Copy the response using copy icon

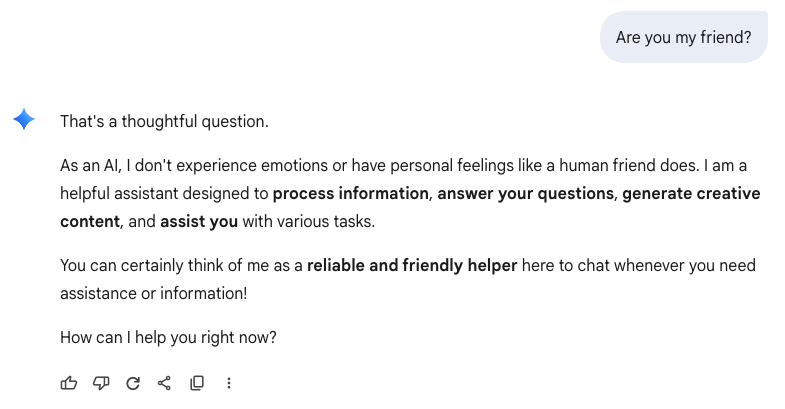[197, 382]
